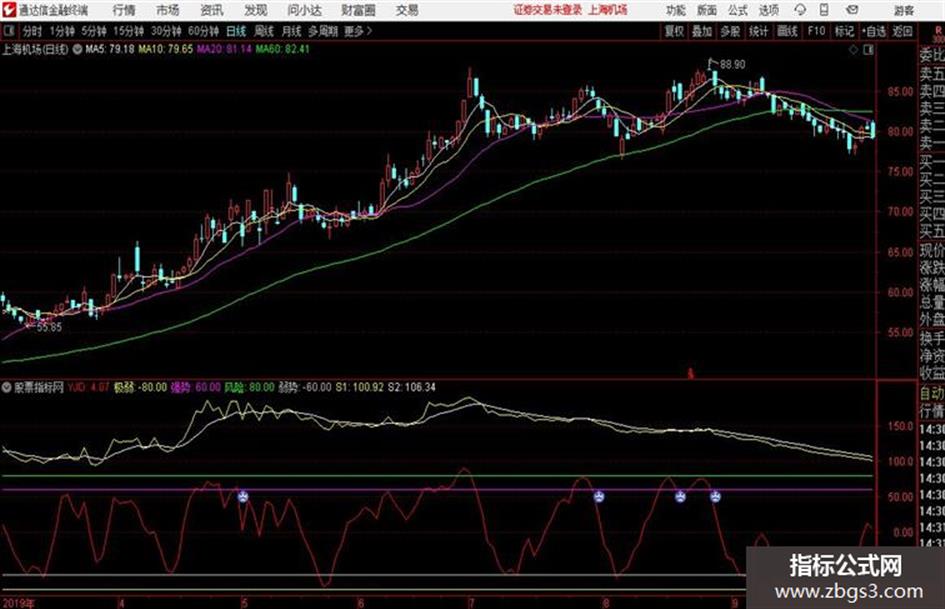This screenshot has height=609, width=945.
Task: Toggle the left panel icon in period bar
Action: point(8,31)
